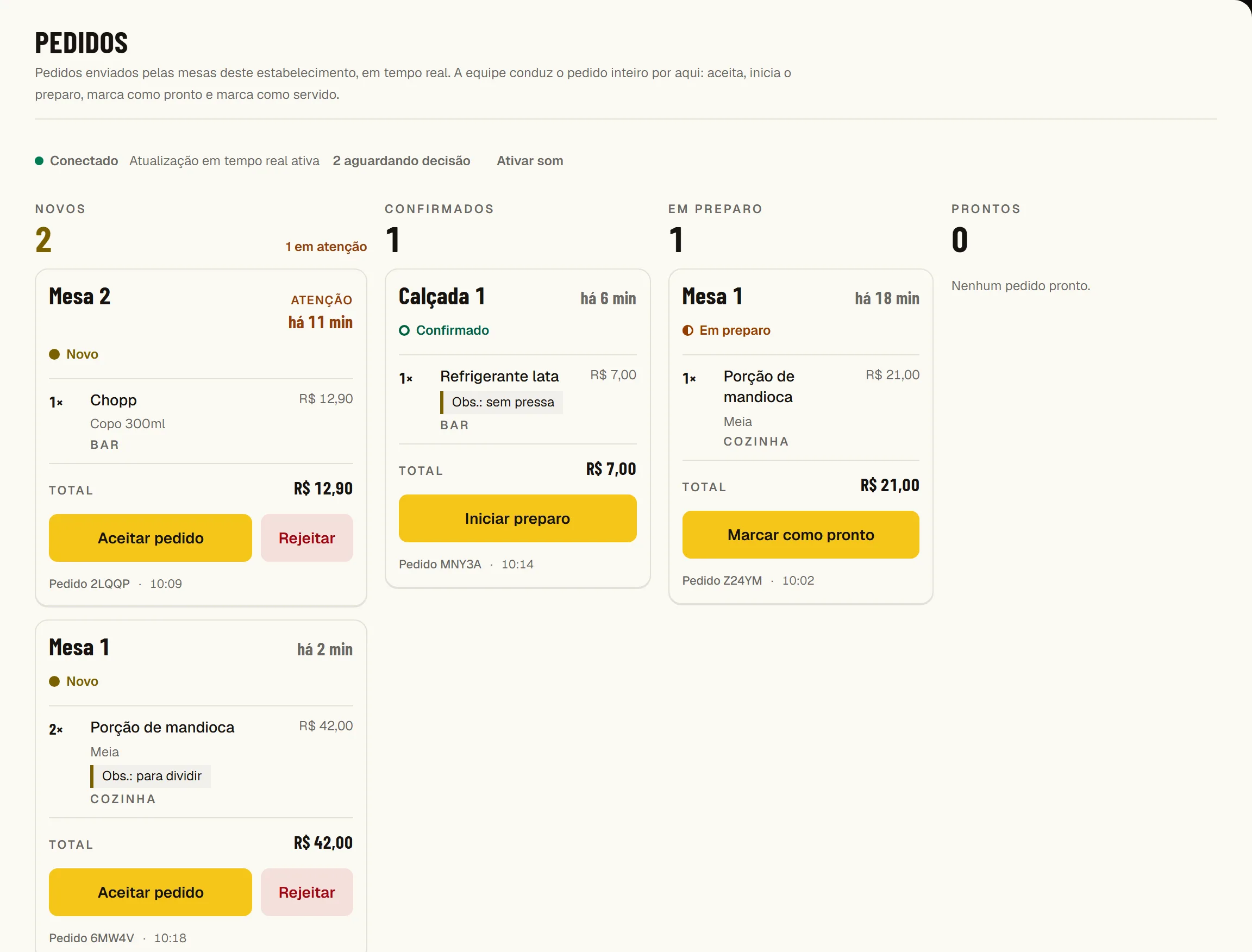Select the EM PREPARO column heading
Viewport: 1252px width, 952px height.
point(715,209)
